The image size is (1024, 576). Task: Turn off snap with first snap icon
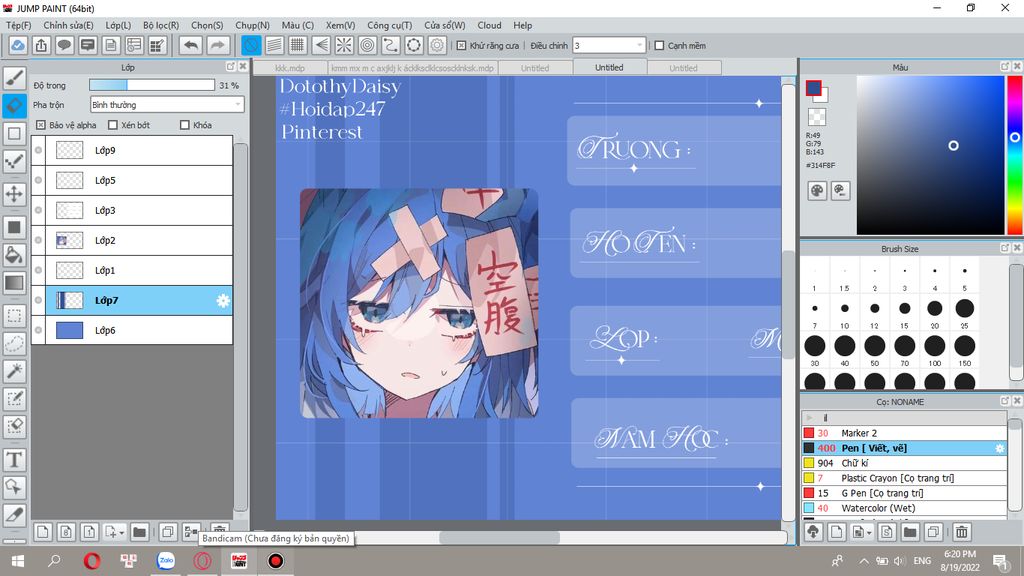(x=251, y=45)
